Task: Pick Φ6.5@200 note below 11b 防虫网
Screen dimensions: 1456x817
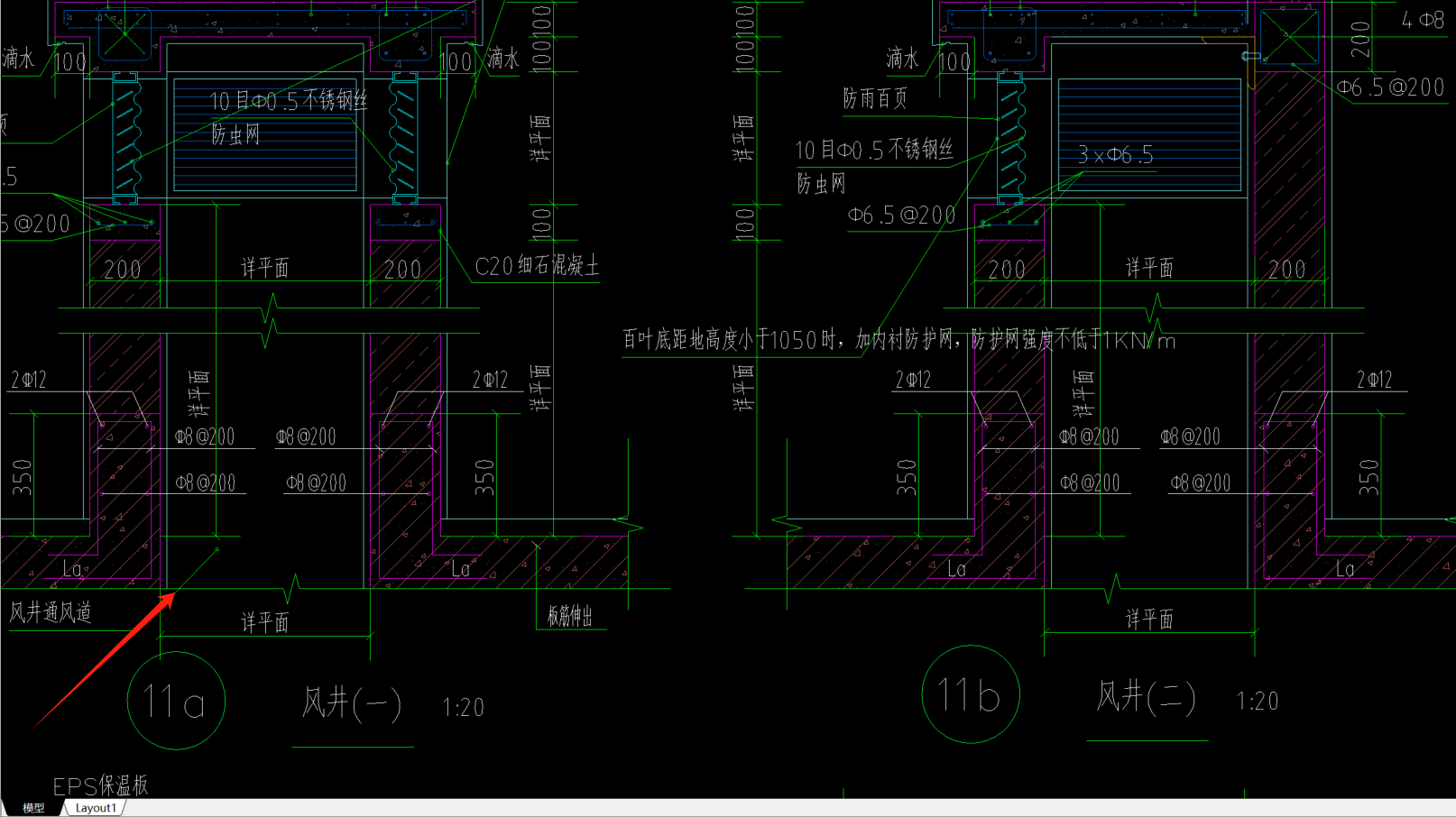Action: click(x=901, y=216)
